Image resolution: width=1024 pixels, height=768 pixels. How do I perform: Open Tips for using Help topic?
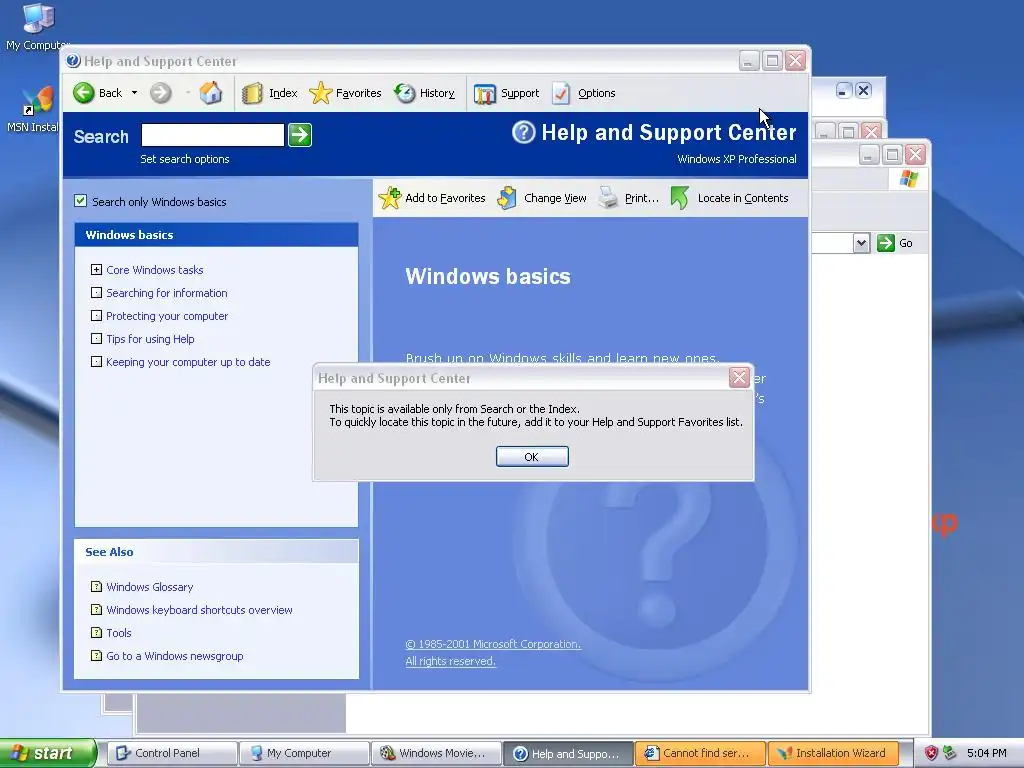pyautogui.click(x=150, y=338)
